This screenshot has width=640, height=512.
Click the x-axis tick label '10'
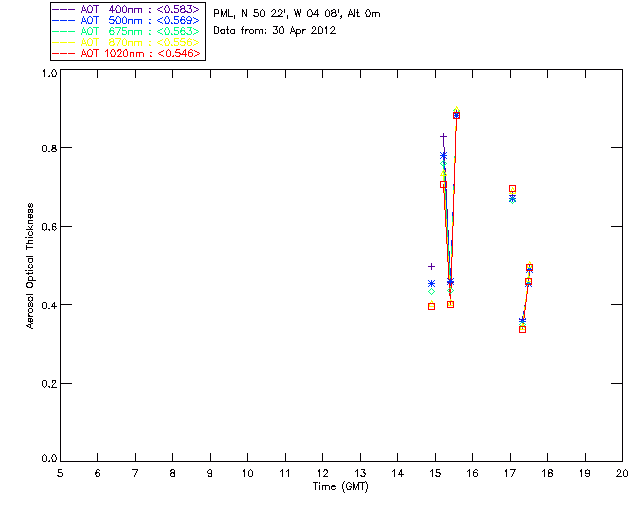click(x=247, y=473)
